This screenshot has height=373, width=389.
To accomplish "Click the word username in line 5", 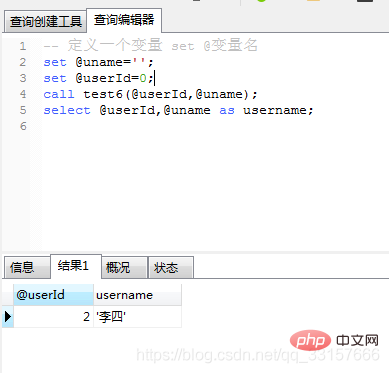I will coord(275,110).
